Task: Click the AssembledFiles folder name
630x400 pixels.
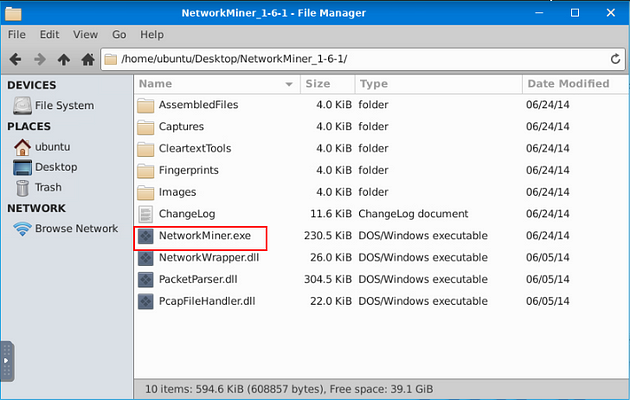Action: (x=198, y=105)
